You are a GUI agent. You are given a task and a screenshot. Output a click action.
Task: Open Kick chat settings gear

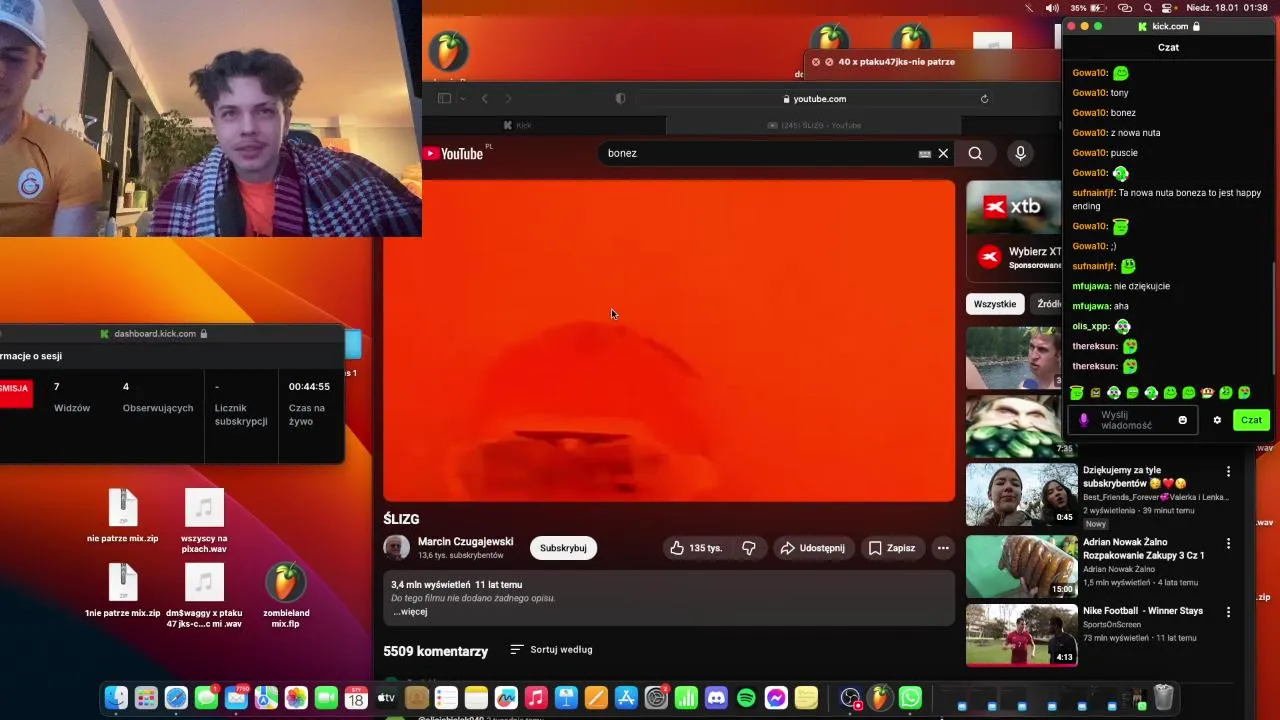tap(1217, 420)
